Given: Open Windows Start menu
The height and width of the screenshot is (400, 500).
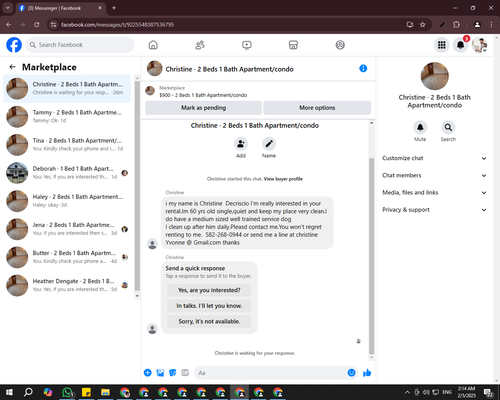Looking at the screenshot, I should point(9,392).
